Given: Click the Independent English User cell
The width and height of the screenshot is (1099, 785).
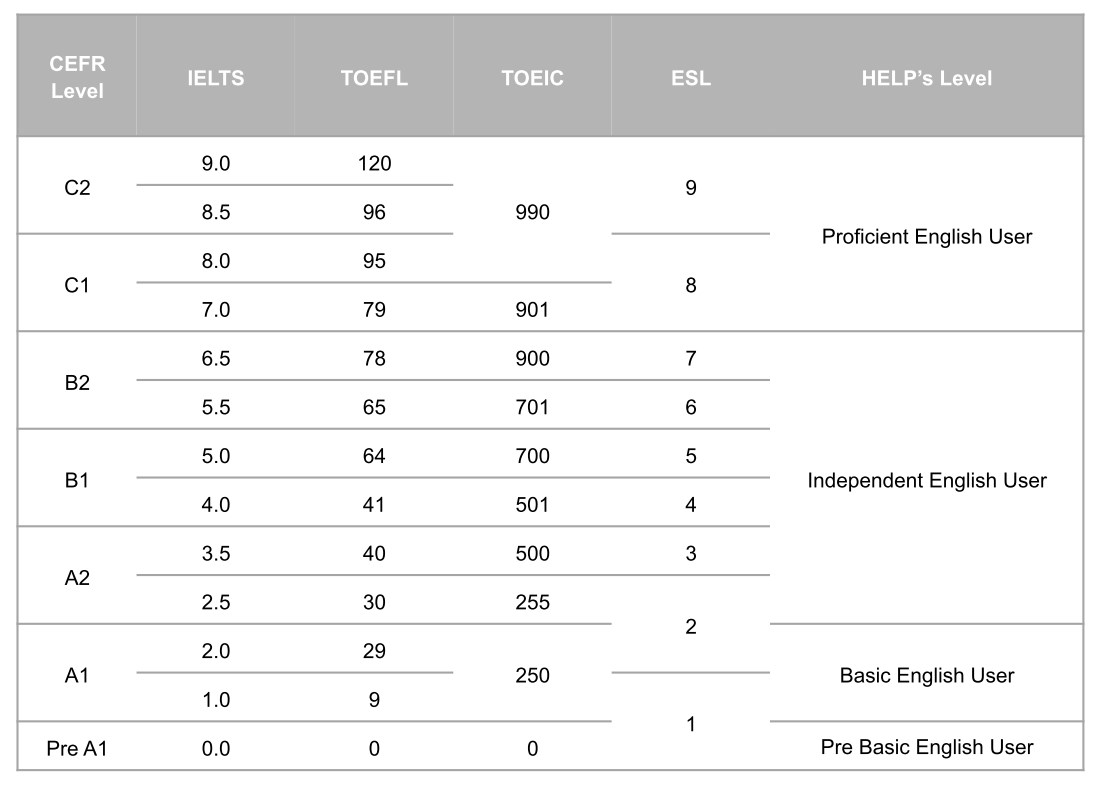Looking at the screenshot, I should pyautogui.click(x=927, y=480).
